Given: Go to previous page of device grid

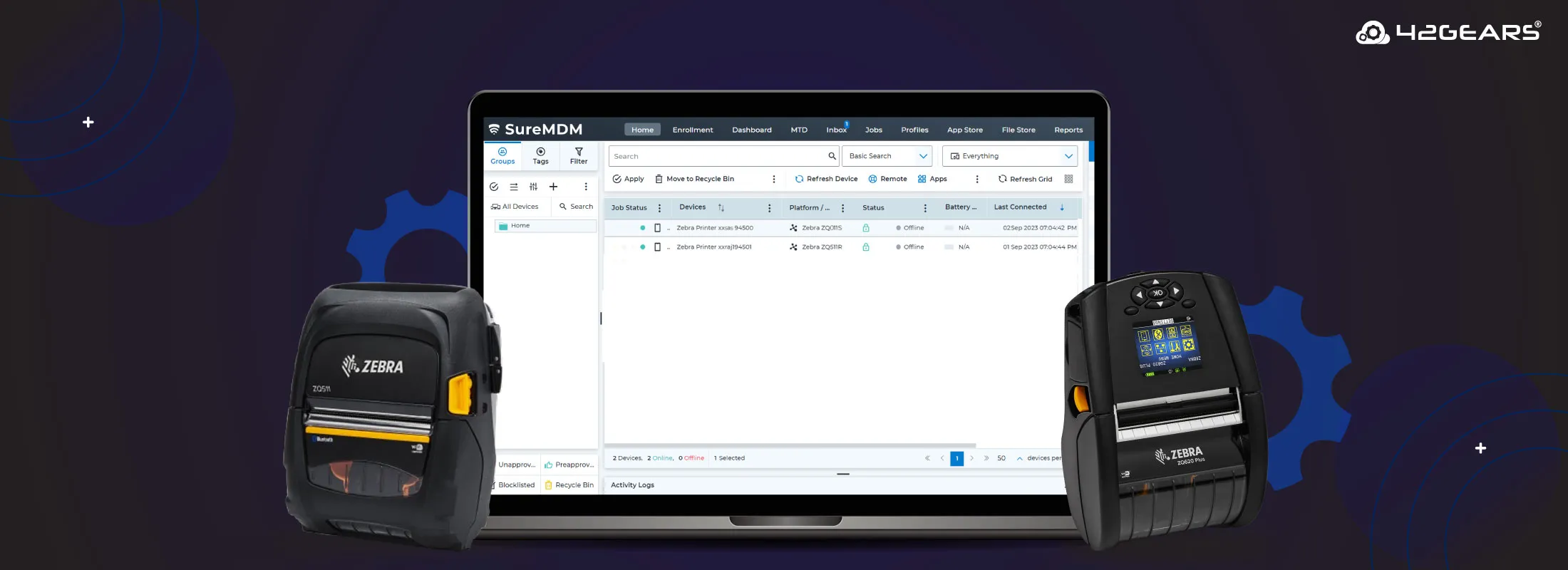Looking at the screenshot, I should pos(942,458).
